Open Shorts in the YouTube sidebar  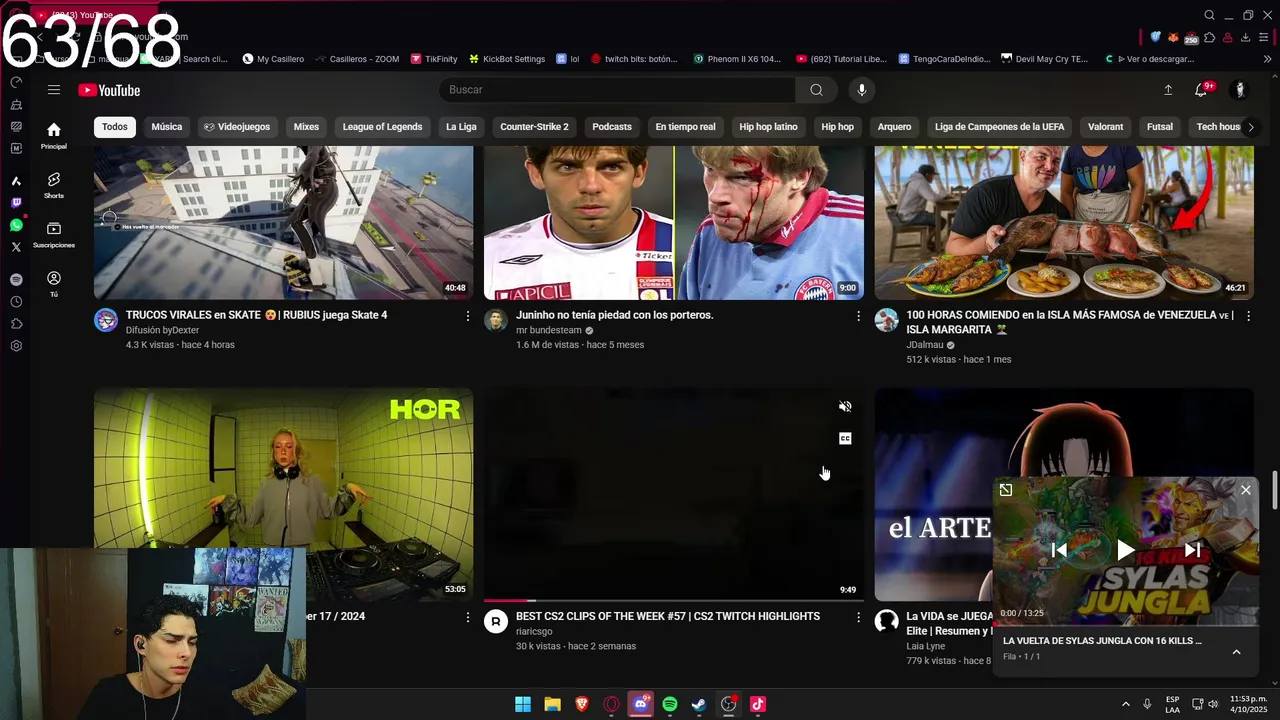[x=54, y=184]
